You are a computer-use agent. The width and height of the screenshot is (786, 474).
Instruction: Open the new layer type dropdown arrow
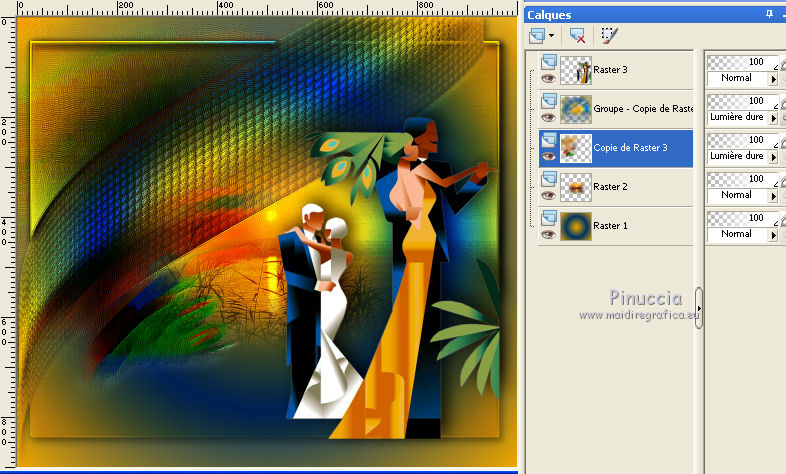(551, 36)
